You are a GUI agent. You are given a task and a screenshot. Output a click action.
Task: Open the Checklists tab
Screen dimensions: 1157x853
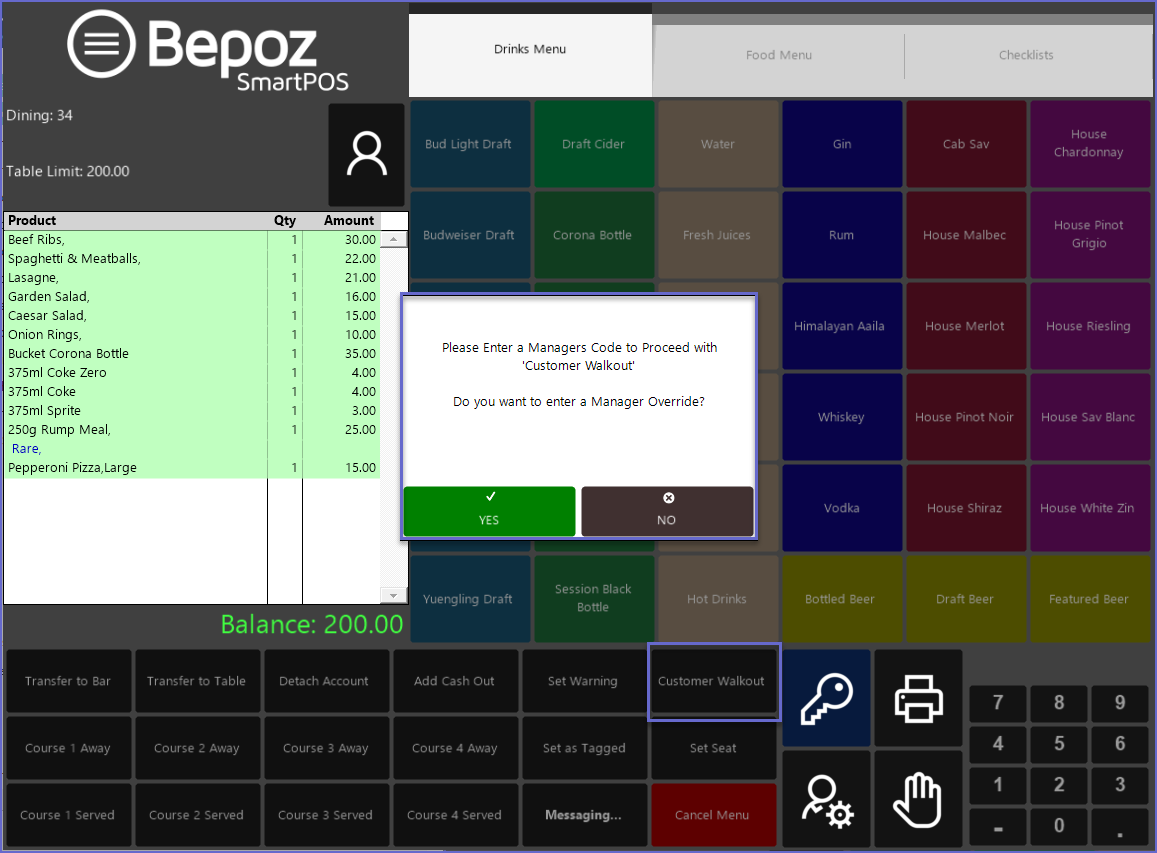pyautogui.click(x=1026, y=55)
